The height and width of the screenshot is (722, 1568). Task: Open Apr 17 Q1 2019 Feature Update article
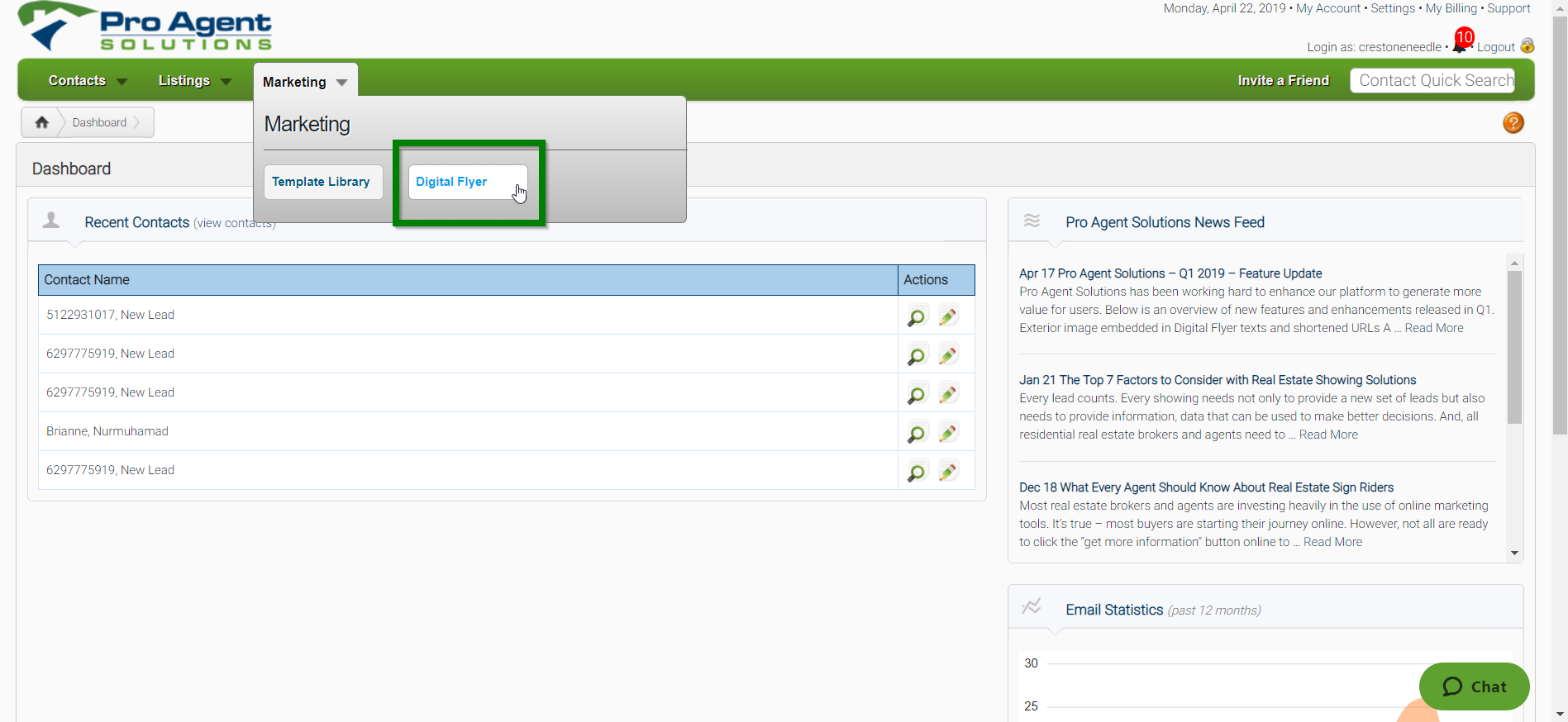point(1170,273)
